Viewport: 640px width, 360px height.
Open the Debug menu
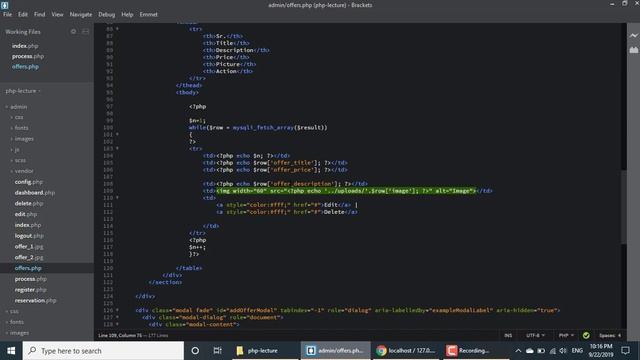click(107, 14)
